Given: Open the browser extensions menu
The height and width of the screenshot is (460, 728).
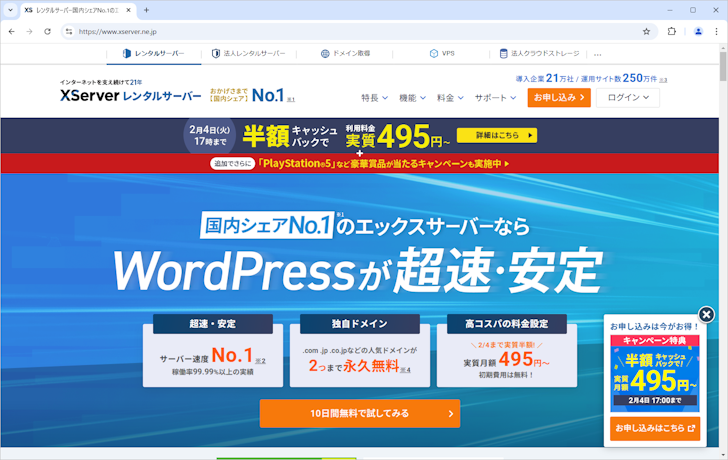Looking at the screenshot, I should click(671, 32).
